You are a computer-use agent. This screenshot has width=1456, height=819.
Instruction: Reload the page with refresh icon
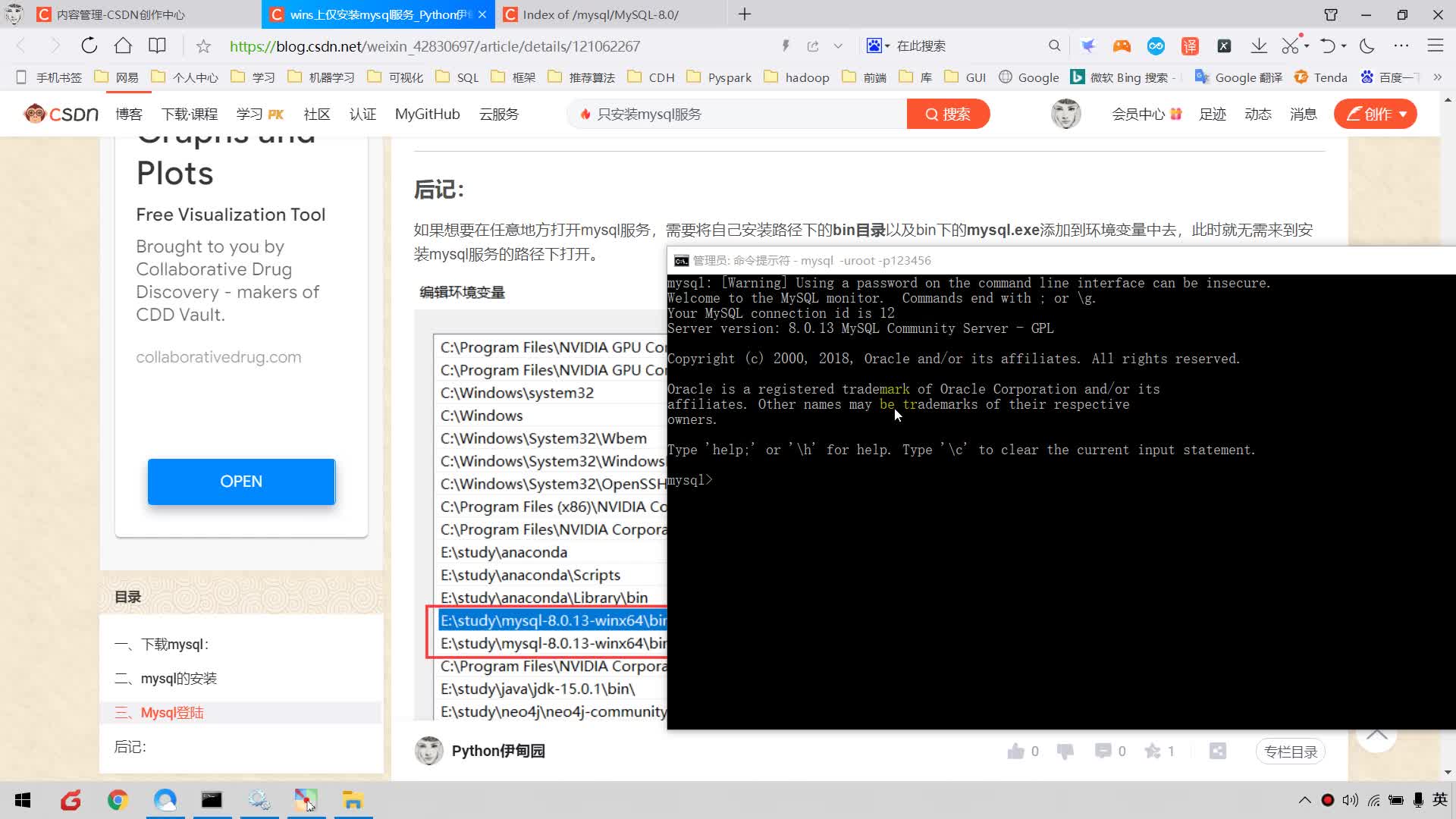(x=89, y=45)
